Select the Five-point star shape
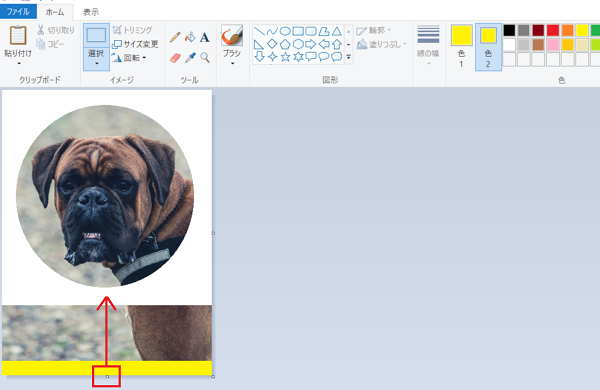 pos(285,57)
